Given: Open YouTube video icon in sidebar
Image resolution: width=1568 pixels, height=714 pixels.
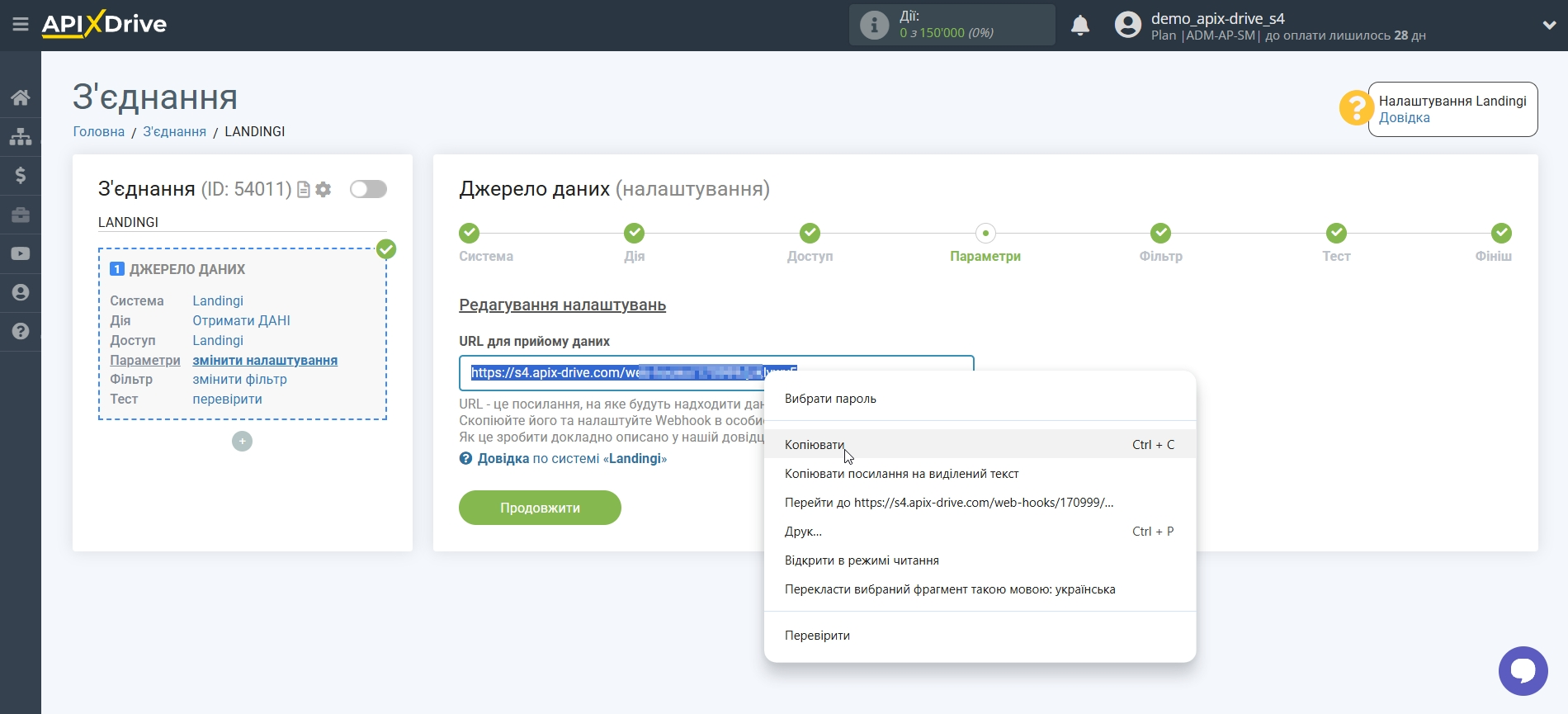Looking at the screenshot, I should 21,253.
